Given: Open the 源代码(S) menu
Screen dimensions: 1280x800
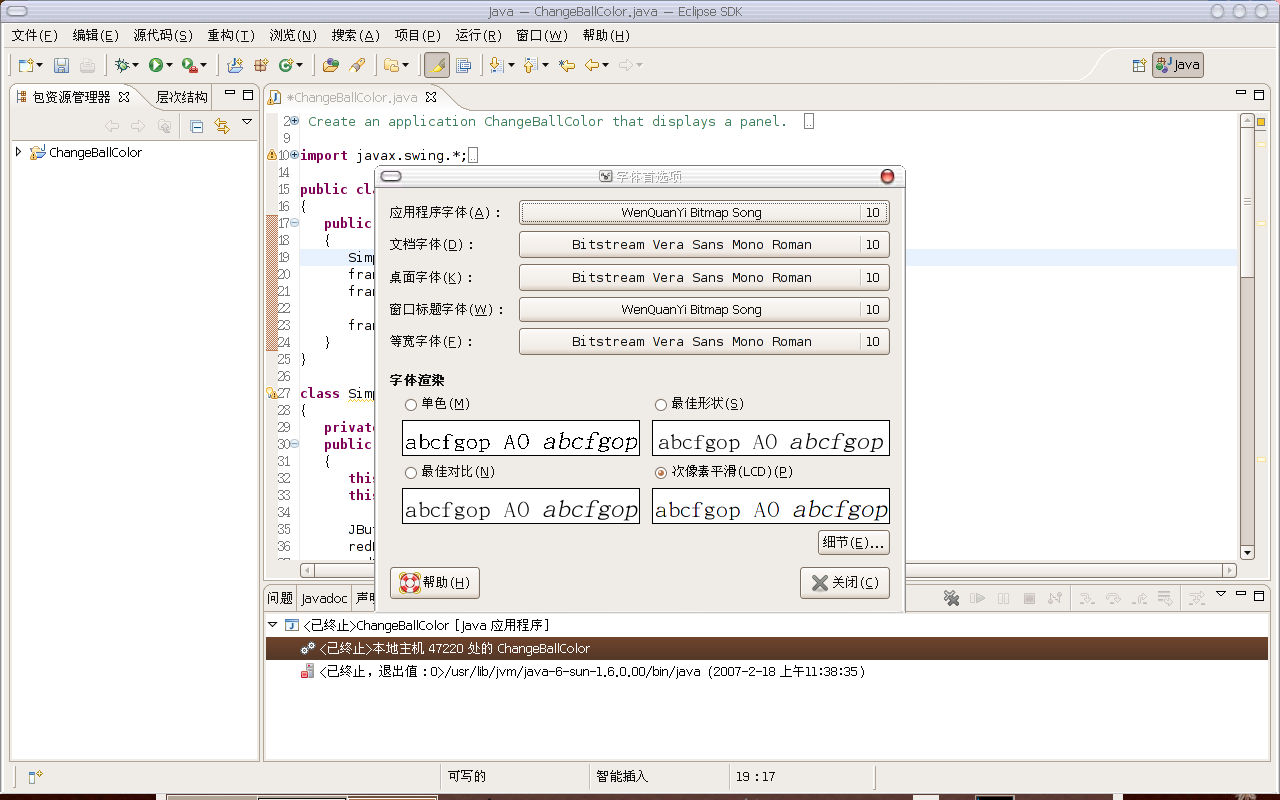Looking at the screenshot, I should point(163,35).
